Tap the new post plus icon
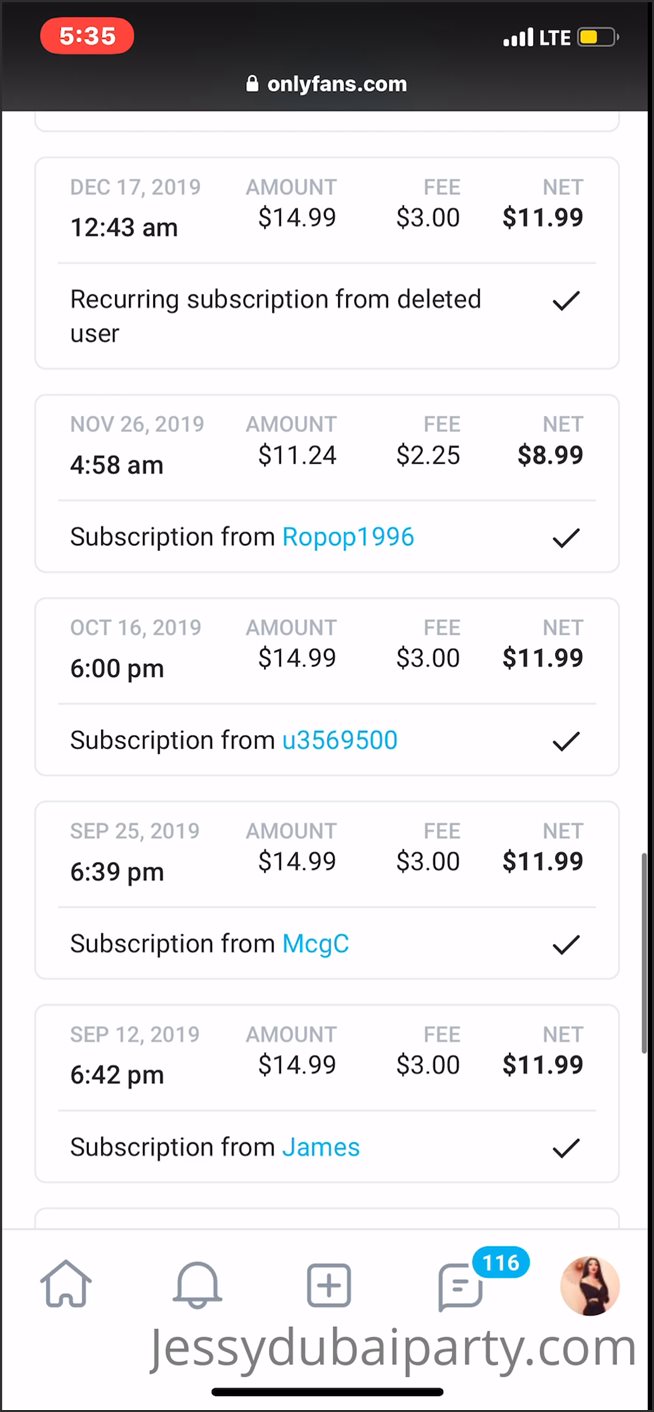The image size is (654, 1412). (329, 1285)
